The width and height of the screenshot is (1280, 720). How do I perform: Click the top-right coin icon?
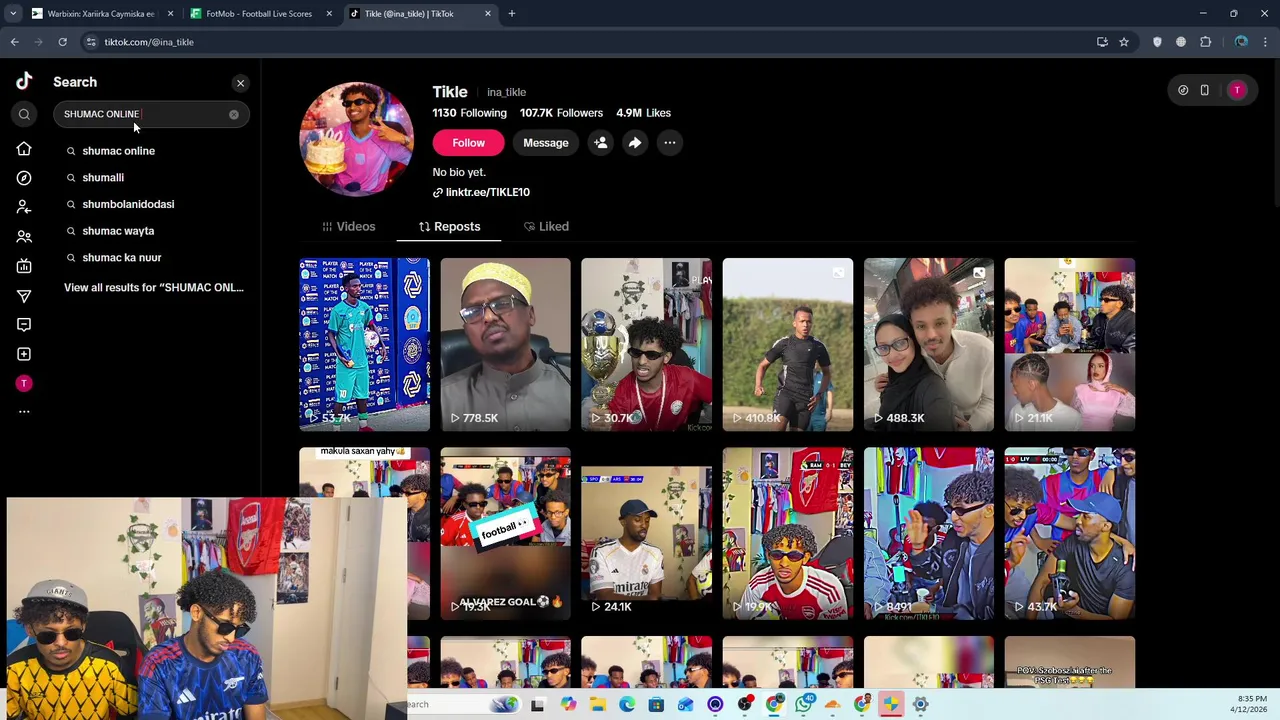[1183, 90]
